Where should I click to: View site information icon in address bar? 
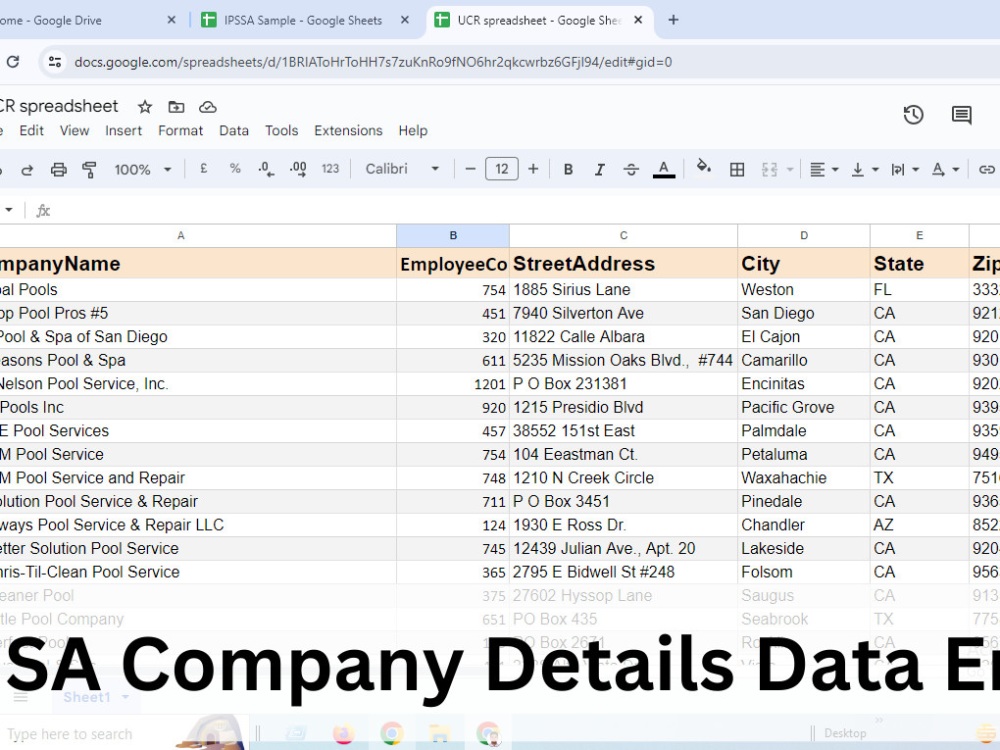point(55,62)
